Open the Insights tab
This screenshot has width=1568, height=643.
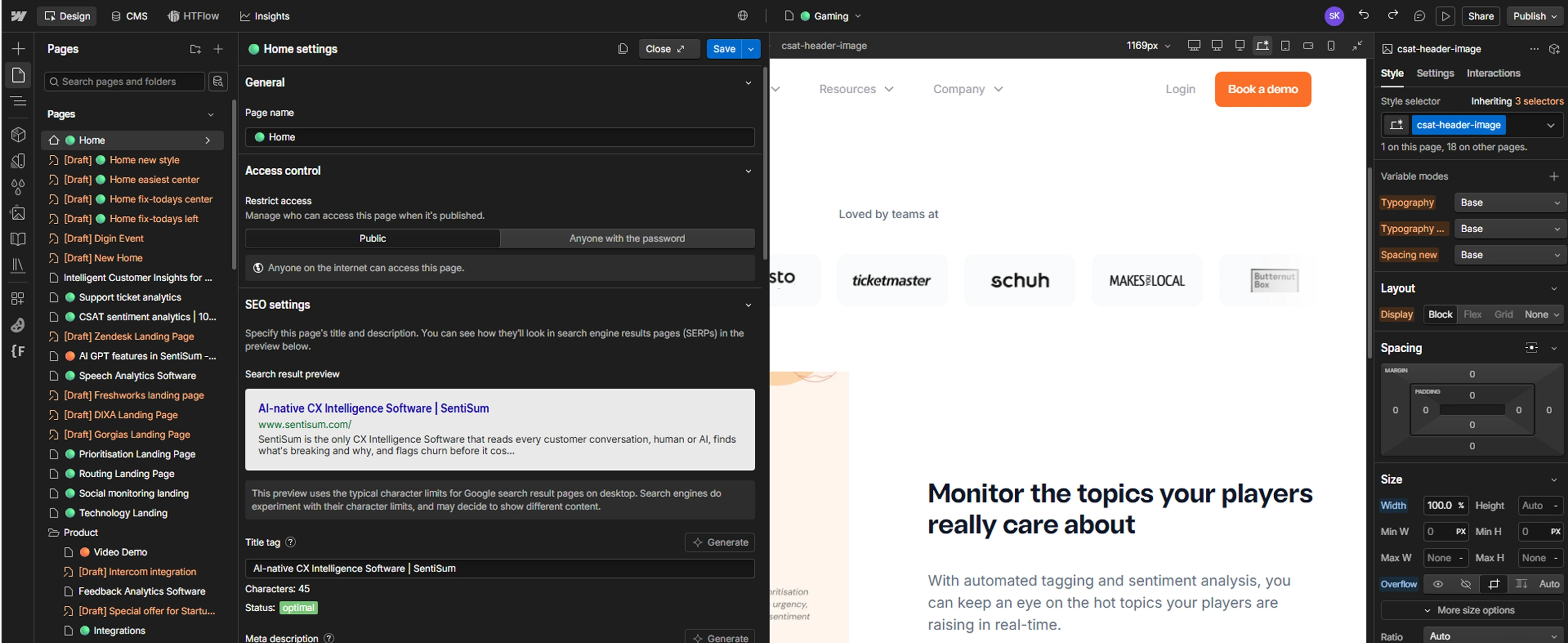(x=265, y=16)
